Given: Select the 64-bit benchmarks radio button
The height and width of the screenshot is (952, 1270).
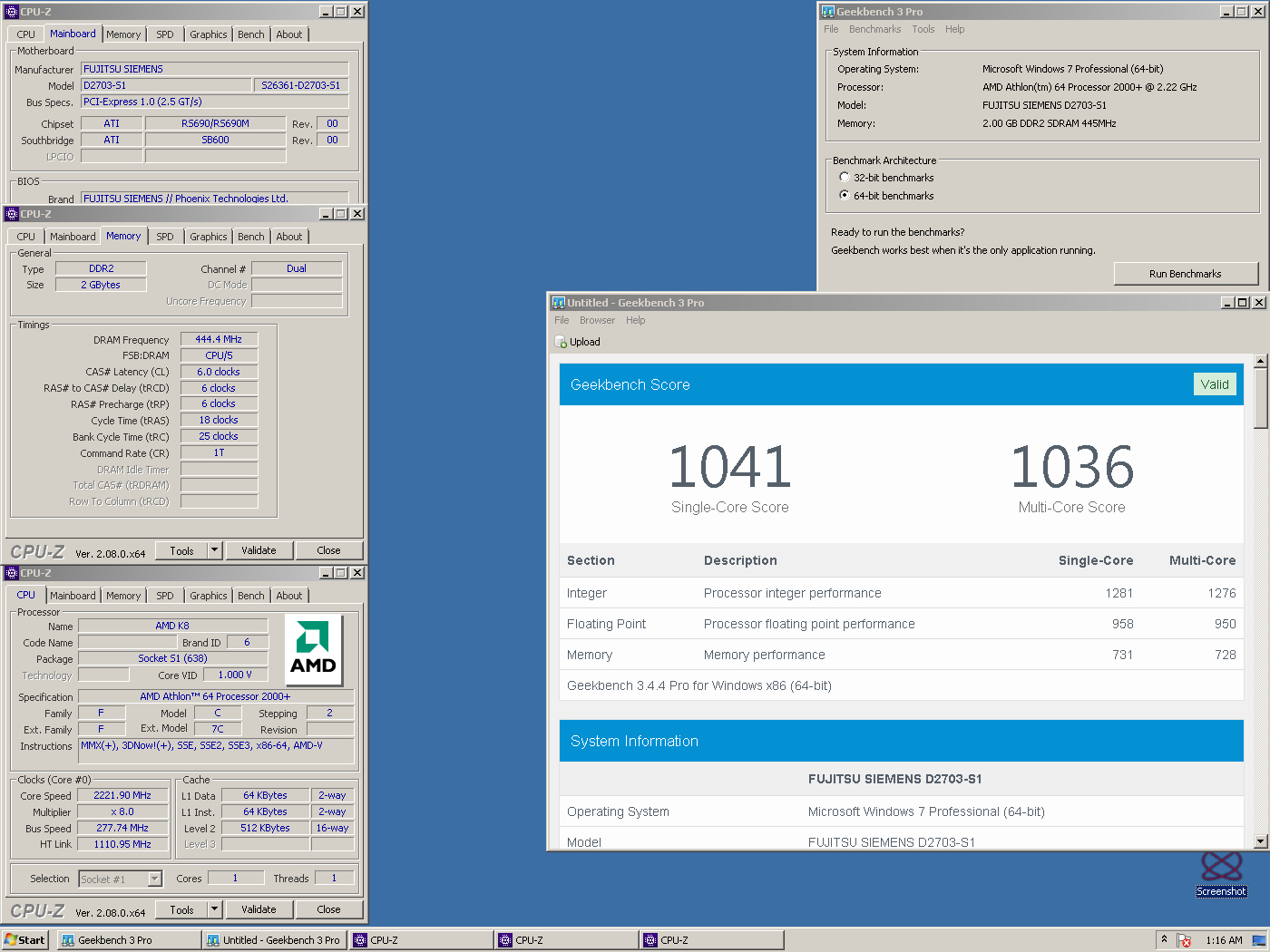Looking at the screenshot, I should (845, 196).
